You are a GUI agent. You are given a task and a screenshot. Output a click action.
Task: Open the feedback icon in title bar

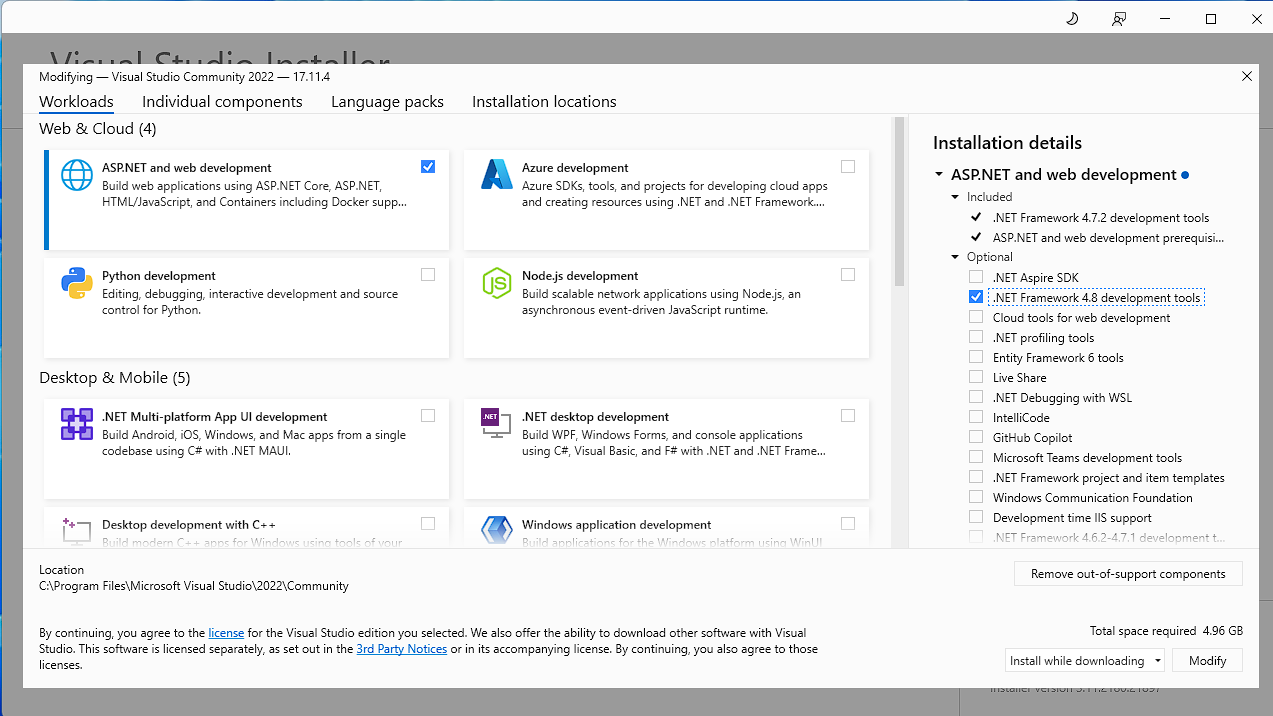(1119, 19)
